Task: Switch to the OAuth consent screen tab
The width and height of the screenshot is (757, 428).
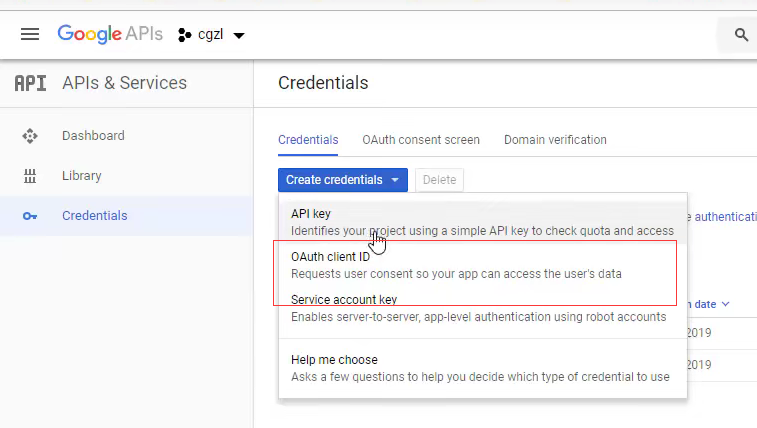Action: point(421,140)
